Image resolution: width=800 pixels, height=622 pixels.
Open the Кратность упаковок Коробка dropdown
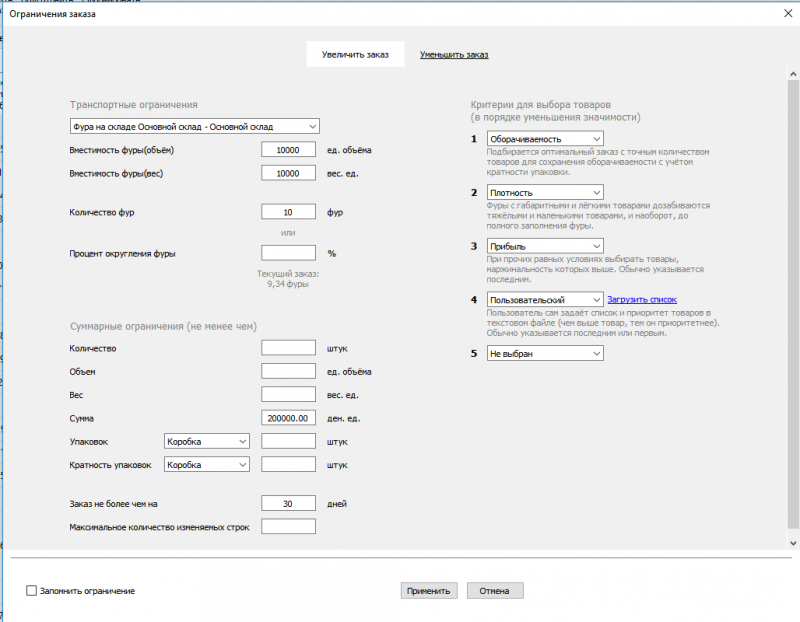click(x=206, y=465)
